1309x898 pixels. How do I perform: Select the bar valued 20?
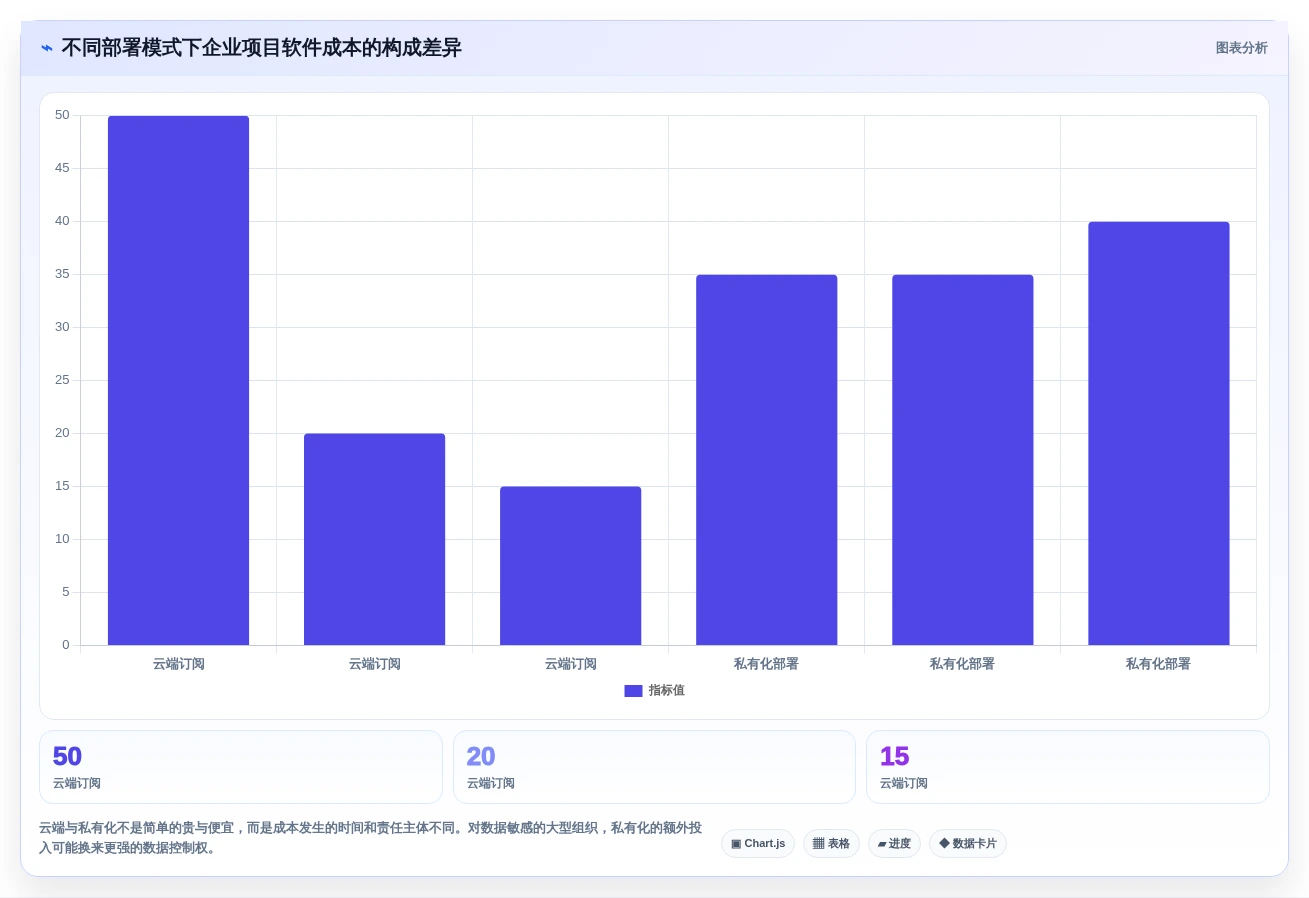coord(374,539)
